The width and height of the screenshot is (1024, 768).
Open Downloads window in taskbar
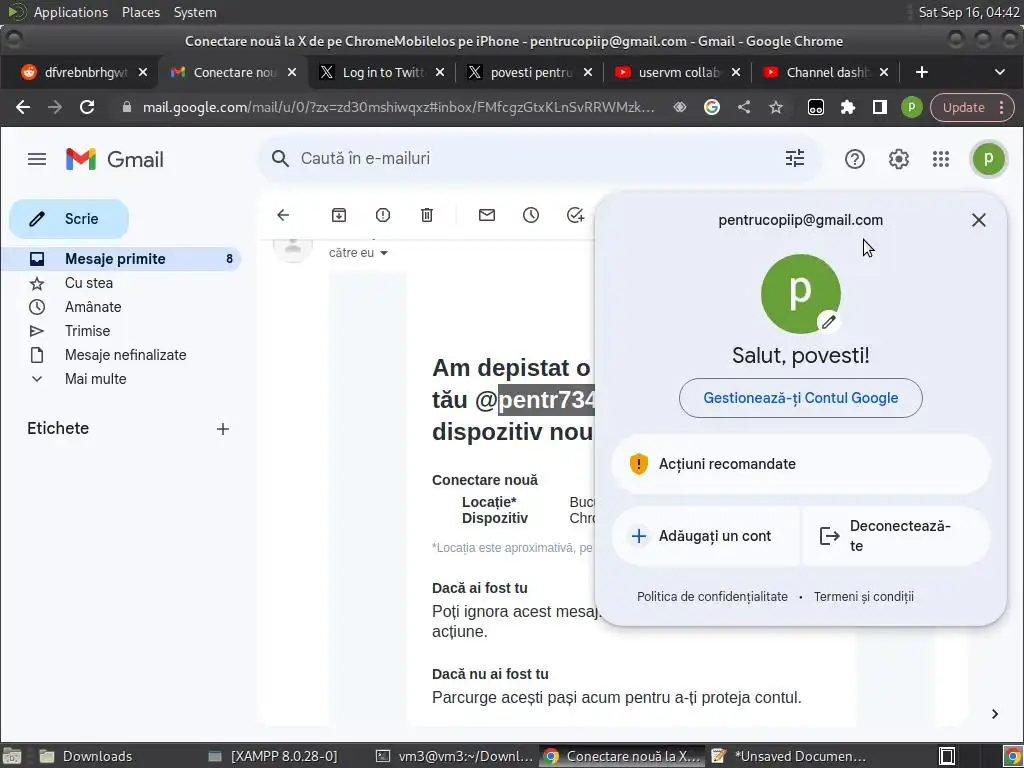coord(85,756)
